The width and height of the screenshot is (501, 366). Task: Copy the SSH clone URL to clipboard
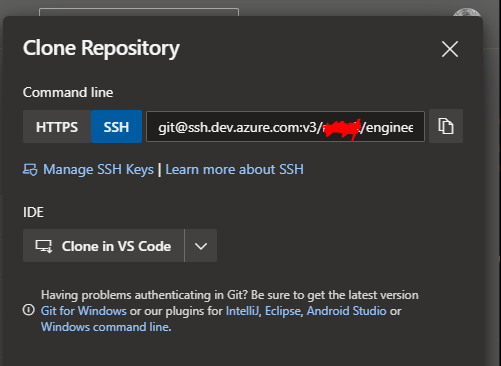tap(446, 126)
